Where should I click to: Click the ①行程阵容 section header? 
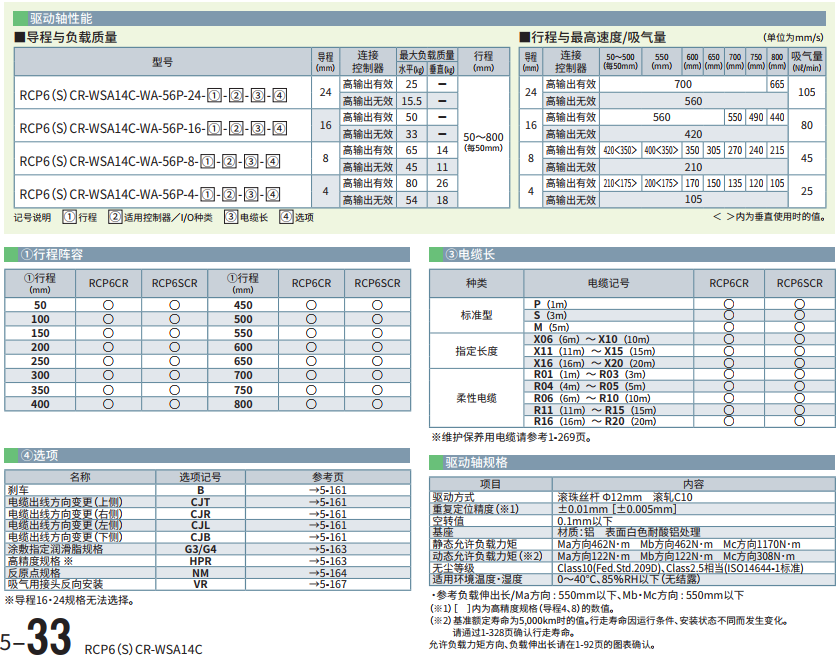pos(207,255)
